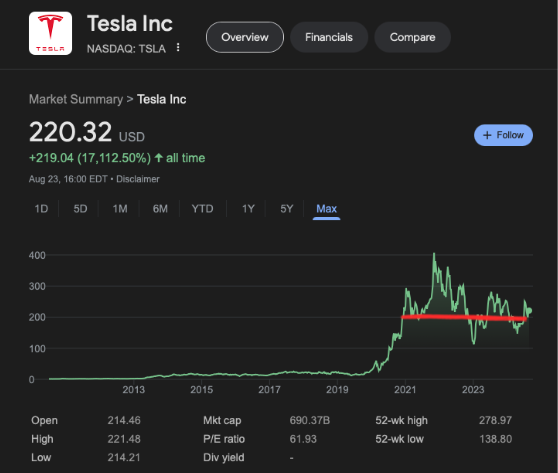
Task: Click the Open value 214.46
Action: [x=124, y=420]
